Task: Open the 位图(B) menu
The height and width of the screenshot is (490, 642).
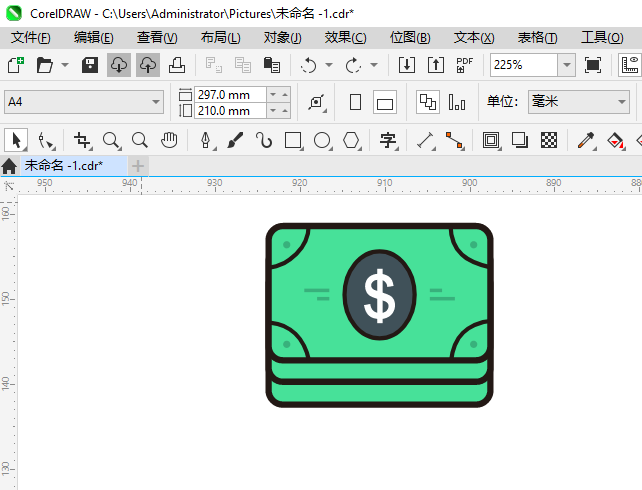Action: [410, 38]
